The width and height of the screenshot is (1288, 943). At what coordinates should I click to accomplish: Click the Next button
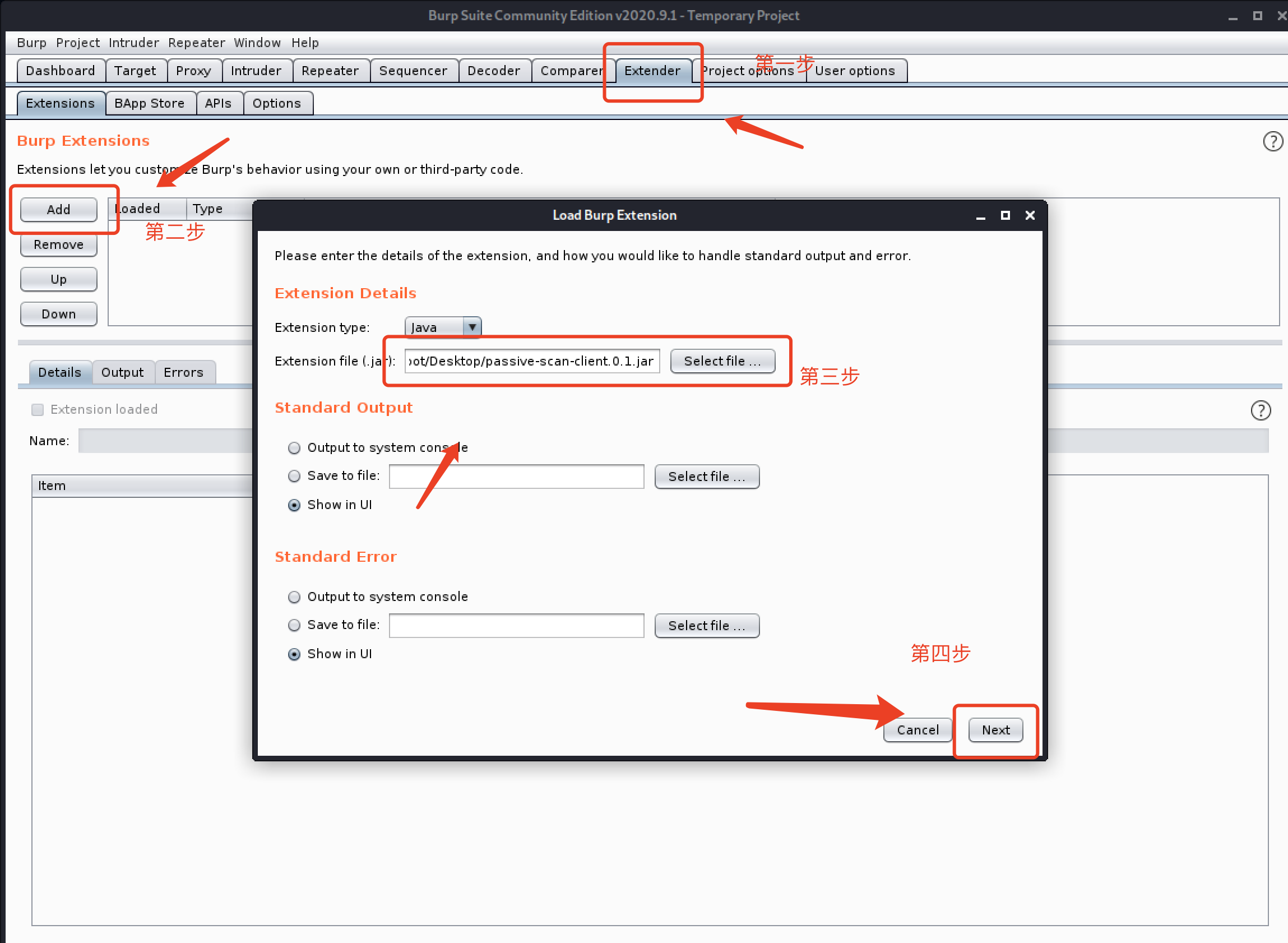pos(995,730)
